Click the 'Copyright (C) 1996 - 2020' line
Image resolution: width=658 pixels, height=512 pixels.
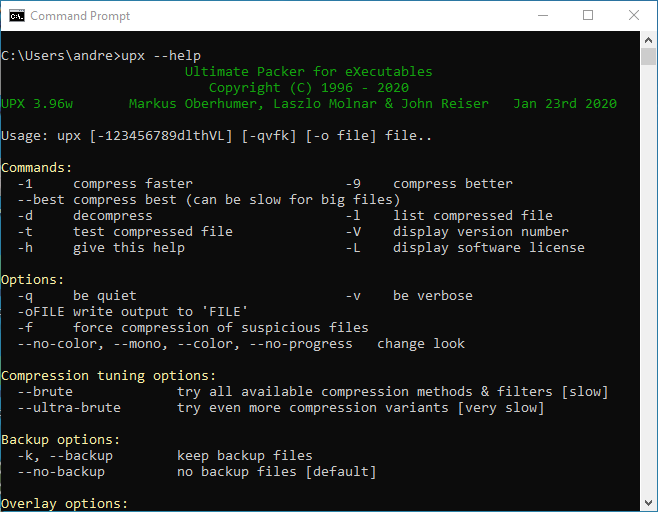click(309, 88)
